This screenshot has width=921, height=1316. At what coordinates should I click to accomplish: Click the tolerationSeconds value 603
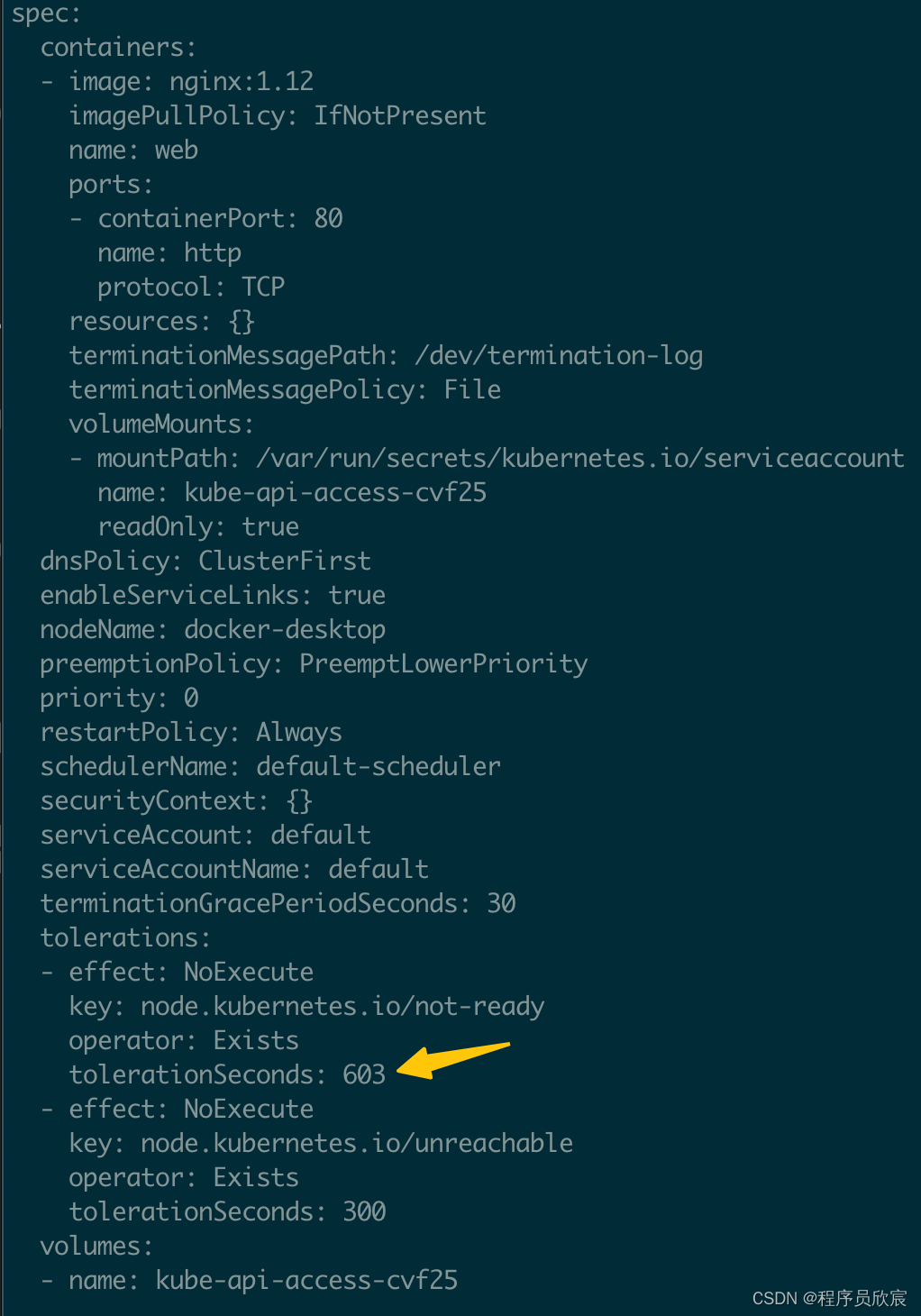364,1074
